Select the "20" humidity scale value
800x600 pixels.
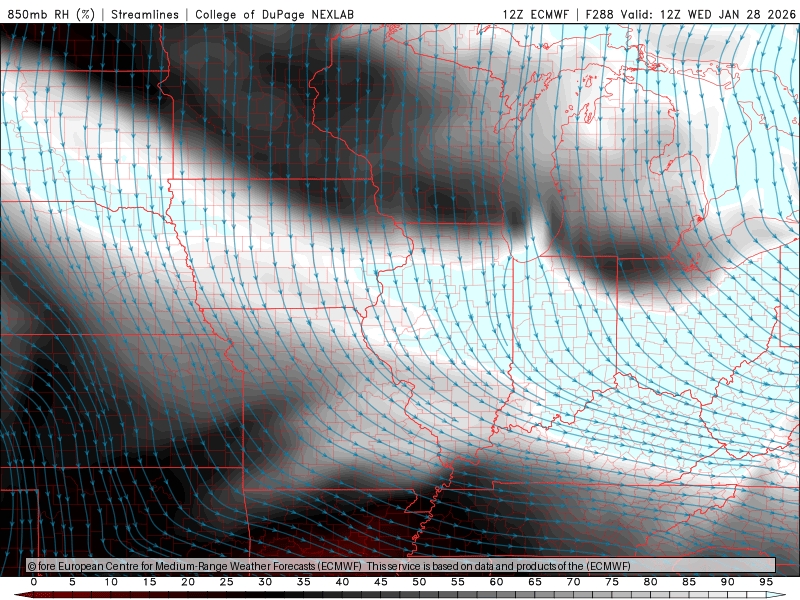click(x=188, y=582)
